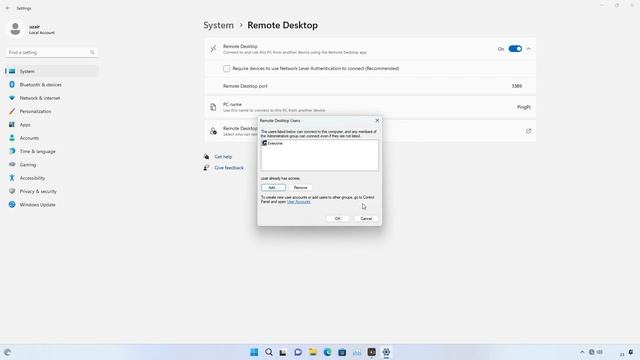The width and height of the screenshot is (640, 360).
Task: Open external link icon for Remote Desktop users
Action: 528,131
